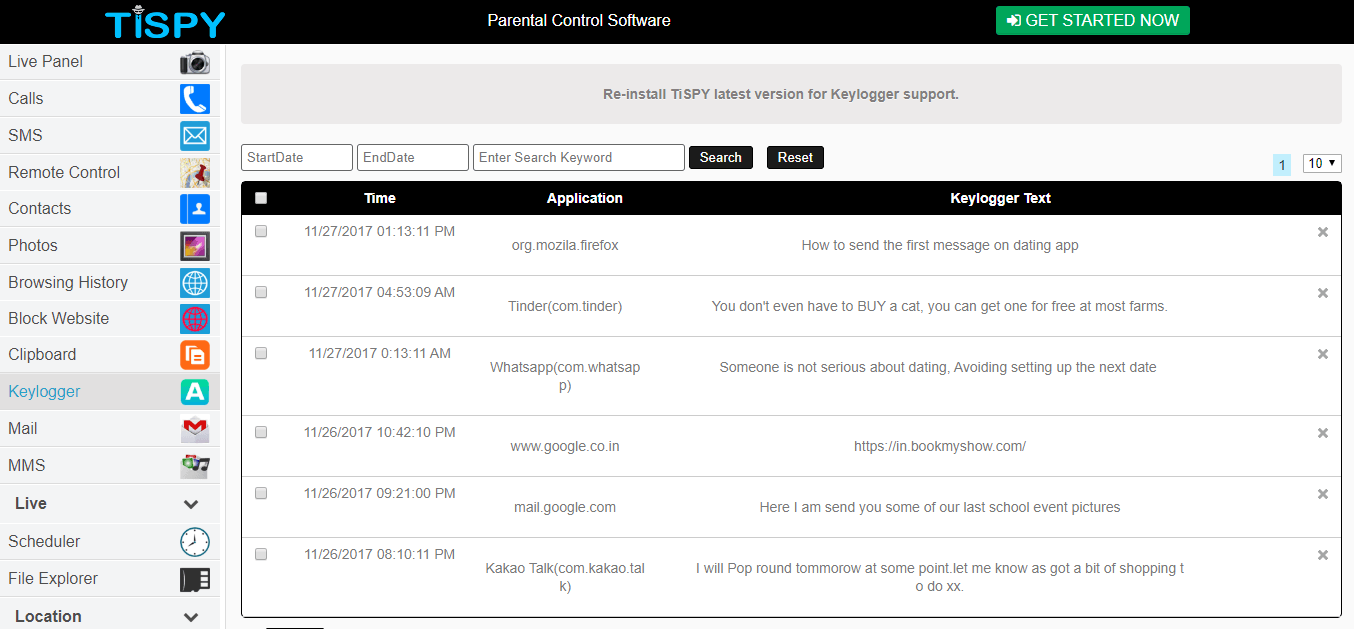
Task: Expand the Location section chevron
Action: [x=191, y=617]
